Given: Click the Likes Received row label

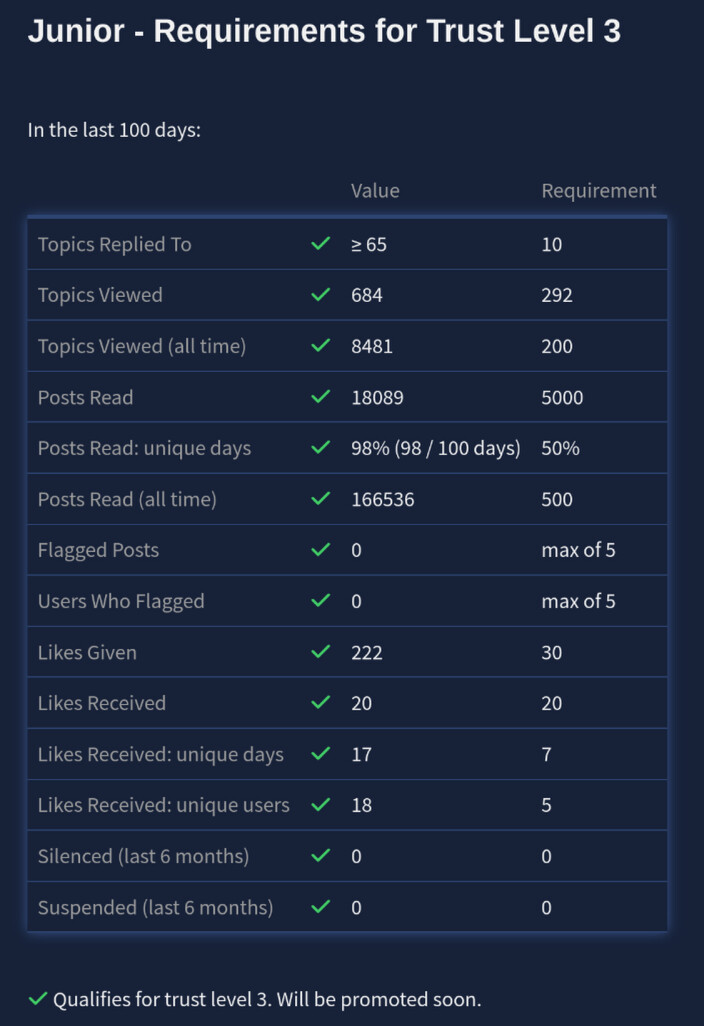Looking at the screenshot, I should [x=102, y=703].
